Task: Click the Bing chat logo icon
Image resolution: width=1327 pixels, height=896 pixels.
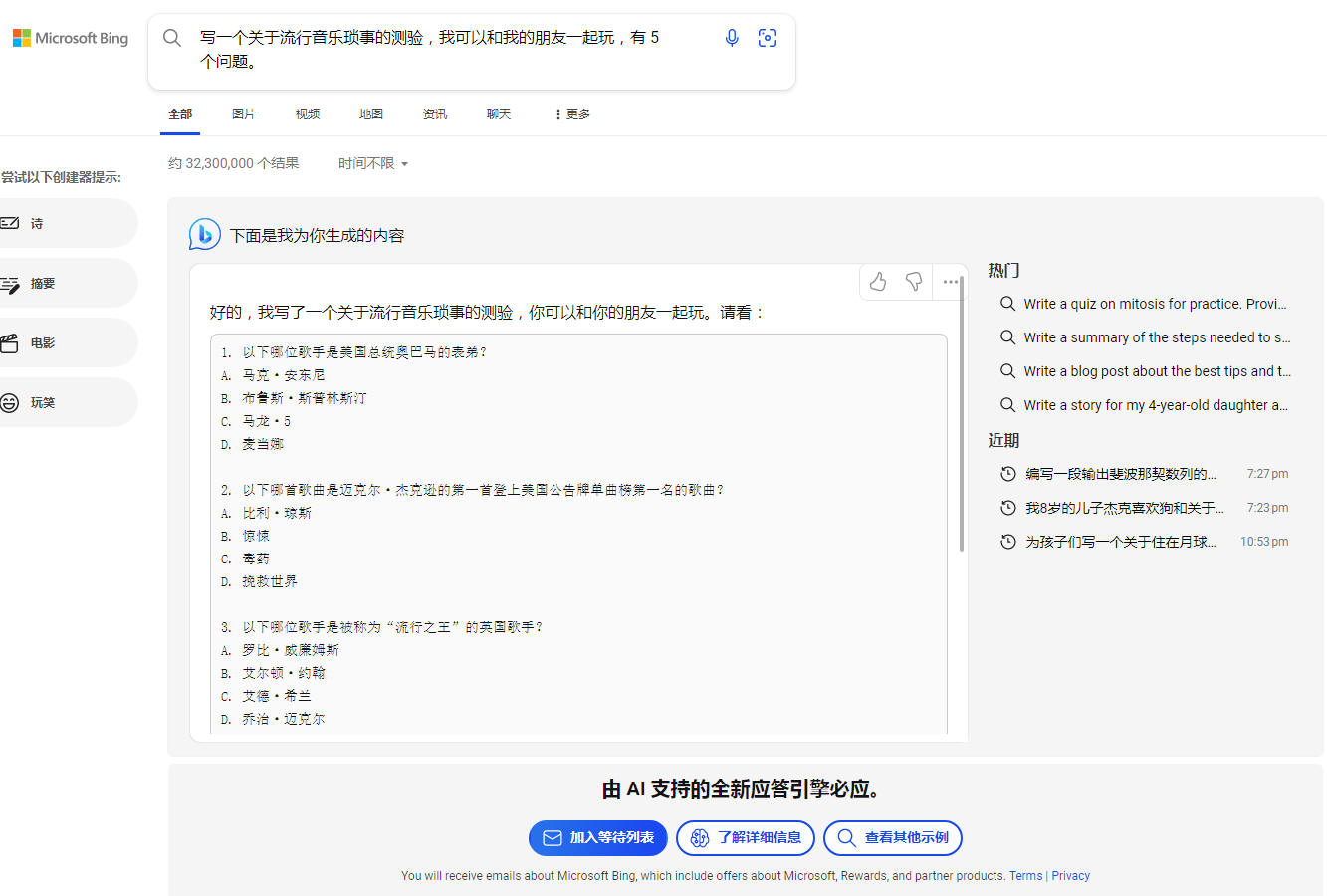Action: click(205, 235)
